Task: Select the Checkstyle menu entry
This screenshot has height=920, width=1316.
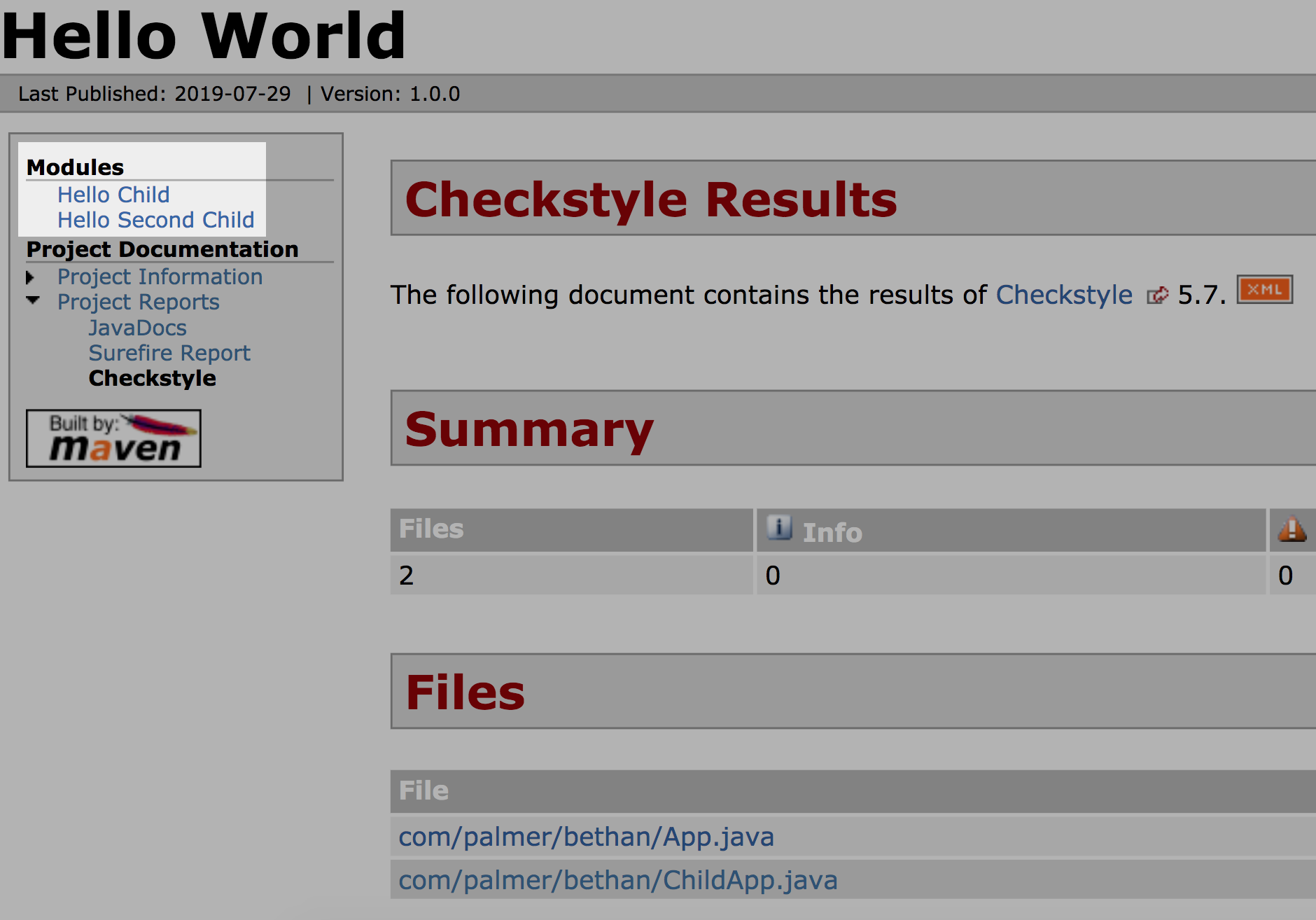Action: pyautogui.click(x=152, y=378)
